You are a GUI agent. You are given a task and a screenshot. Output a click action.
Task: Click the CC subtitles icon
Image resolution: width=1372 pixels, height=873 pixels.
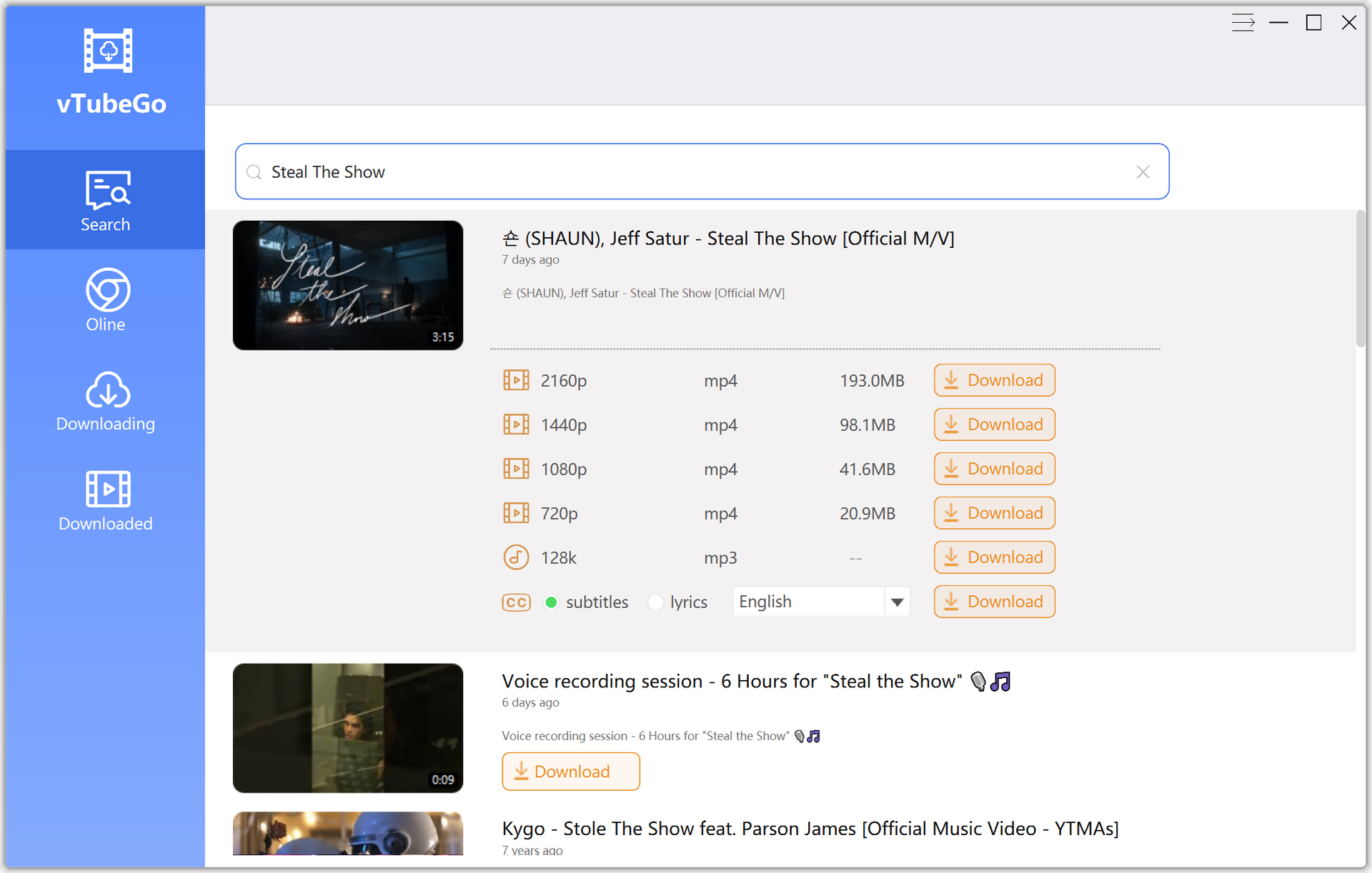click(x=516, y=602)
